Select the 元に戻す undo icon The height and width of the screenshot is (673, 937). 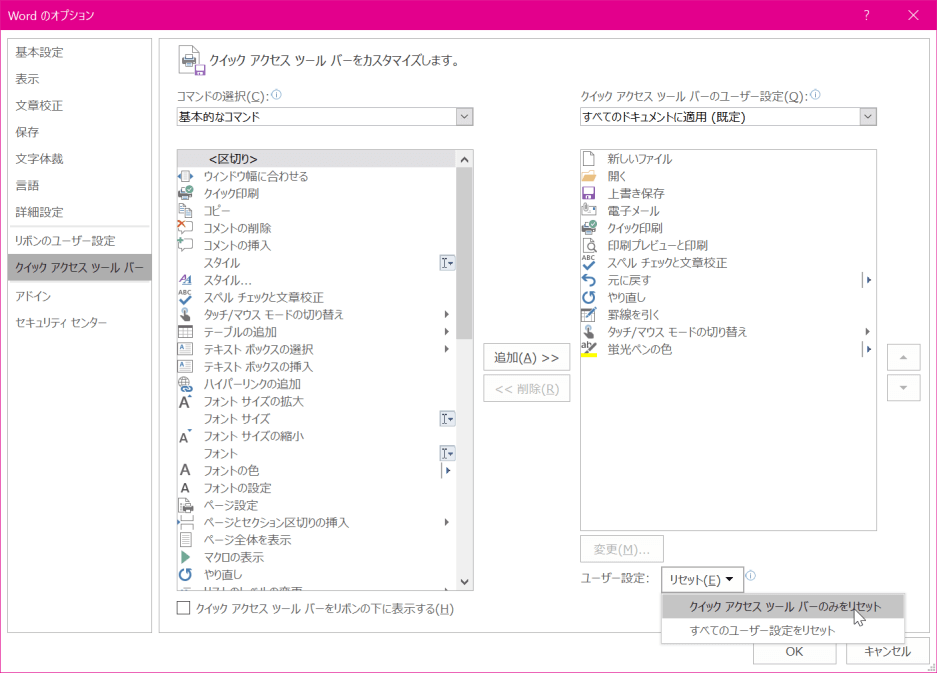589,280
